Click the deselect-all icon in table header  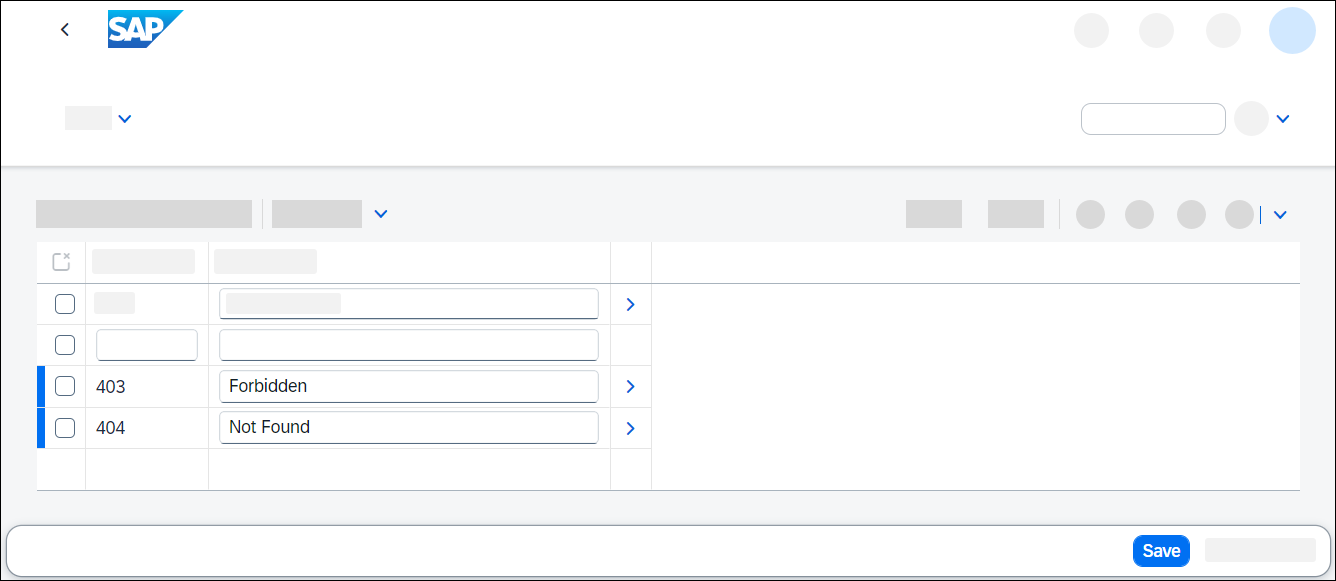pyautogui.click(x=61, y=262)
